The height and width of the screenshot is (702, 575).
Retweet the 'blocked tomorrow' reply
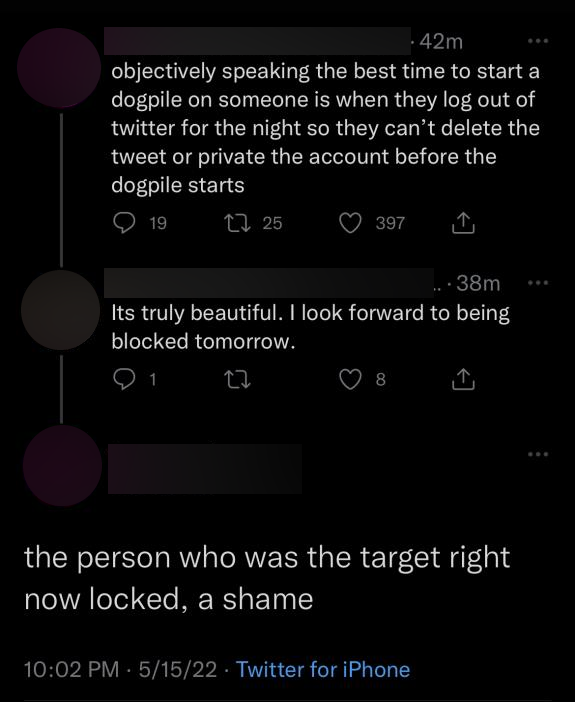[236, 380]
